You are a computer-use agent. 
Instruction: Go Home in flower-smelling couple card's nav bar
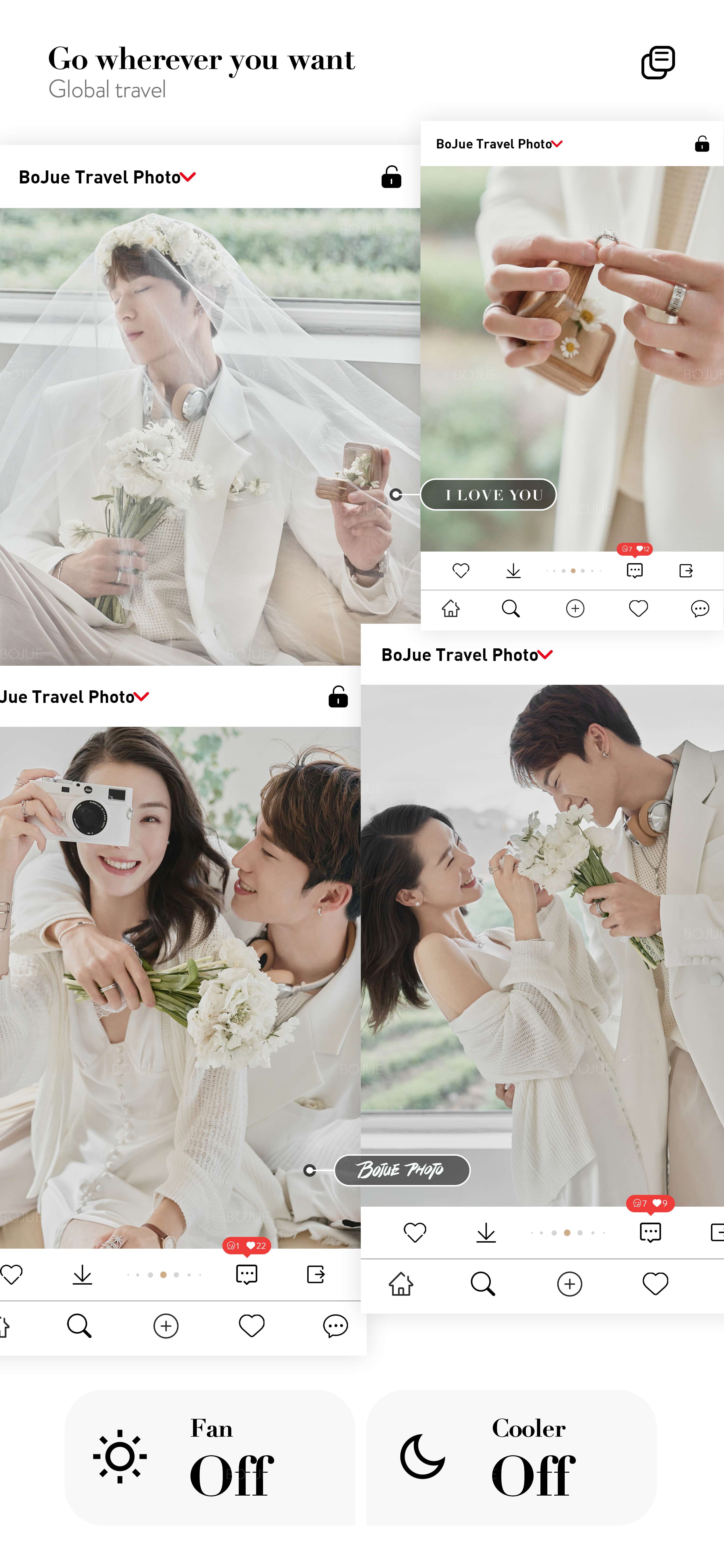pos(401,1284)
